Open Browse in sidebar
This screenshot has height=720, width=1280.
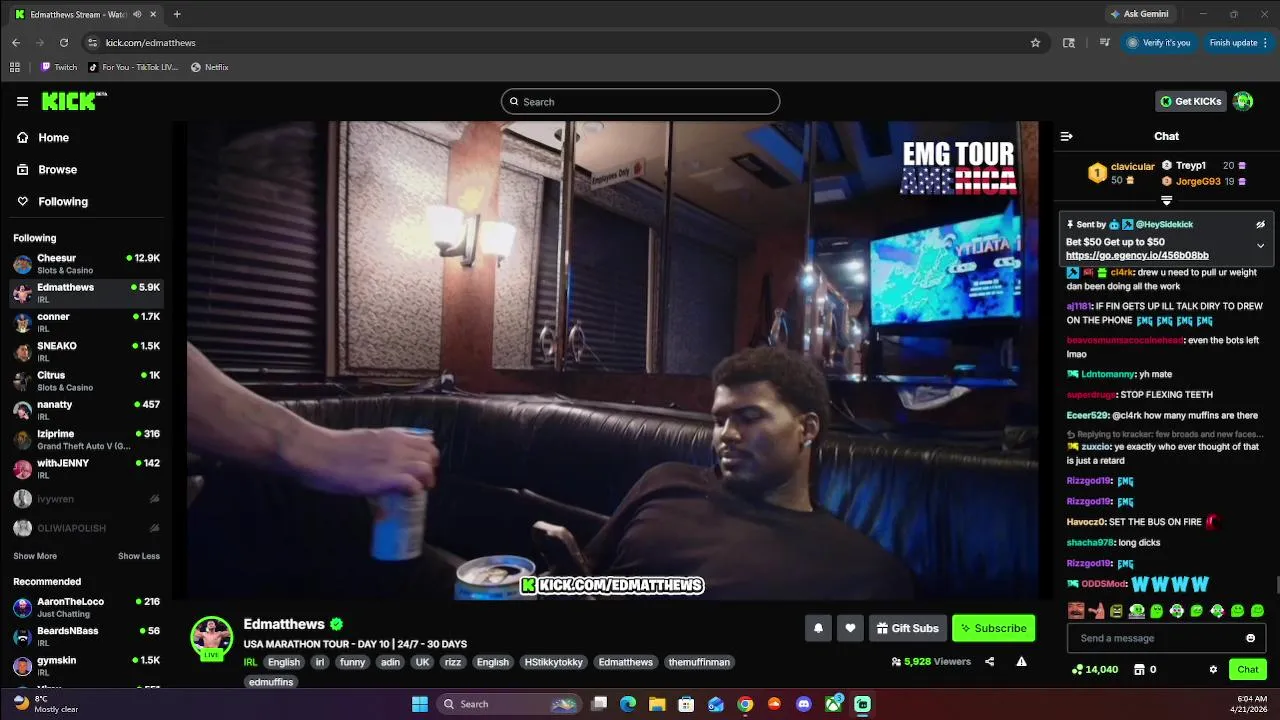[58, 170]
